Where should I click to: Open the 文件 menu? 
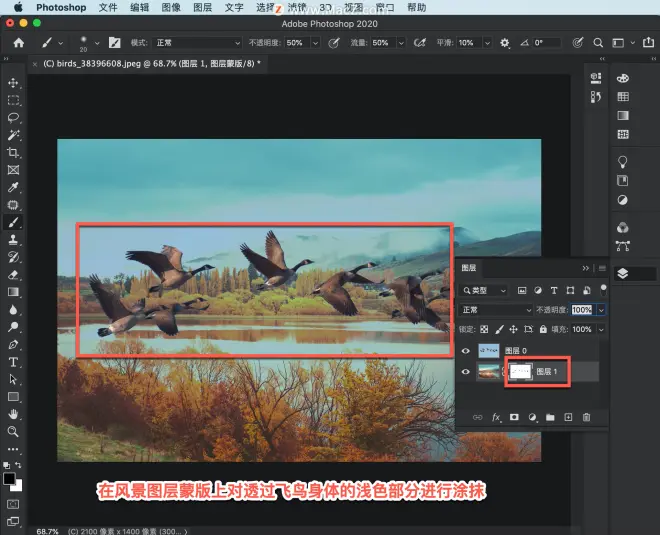(108, 8)
